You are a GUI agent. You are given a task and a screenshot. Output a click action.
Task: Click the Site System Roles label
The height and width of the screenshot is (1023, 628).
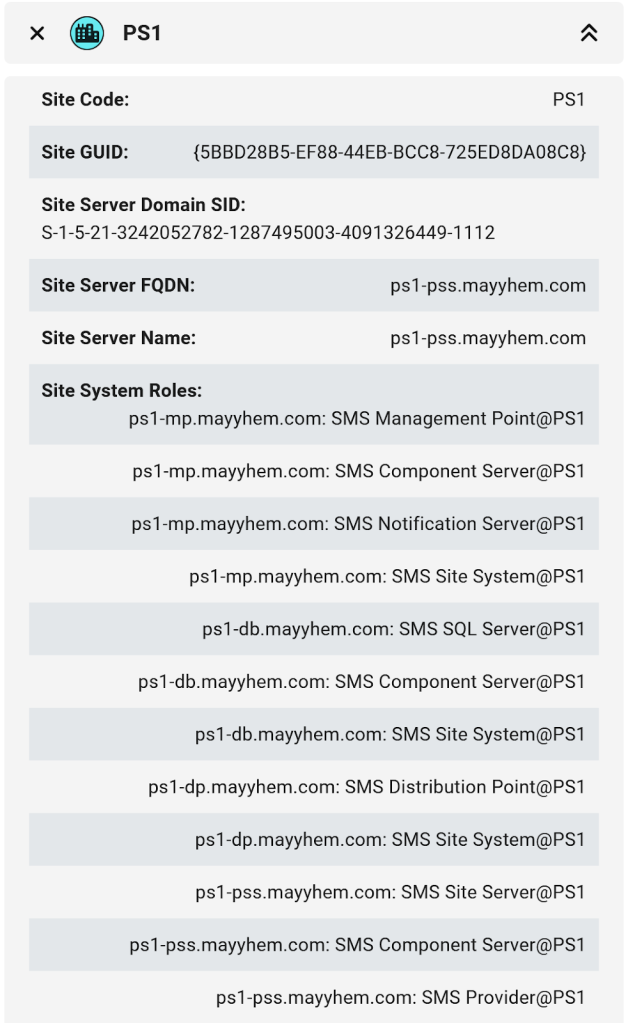[x=122, y=391]
